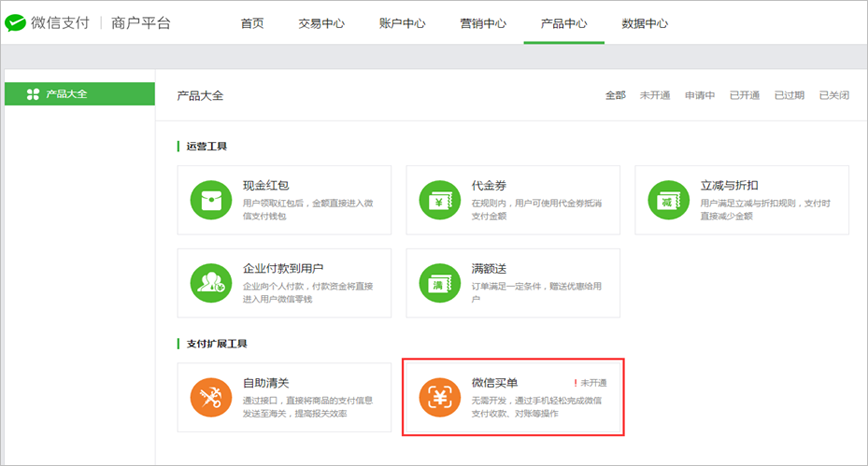Image resolution: width=868 pixels, height=466 pixels.
Task: Go to 账户中心 tab
Action: [x=402, y=23]
